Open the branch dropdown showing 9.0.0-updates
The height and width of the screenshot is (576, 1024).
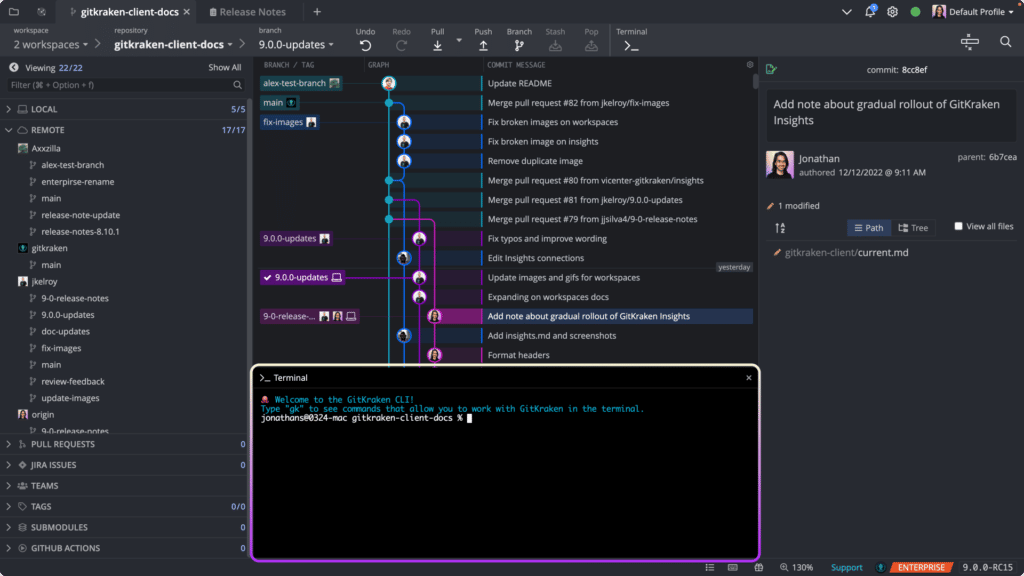pyautogui.click(x=295, y=44)
